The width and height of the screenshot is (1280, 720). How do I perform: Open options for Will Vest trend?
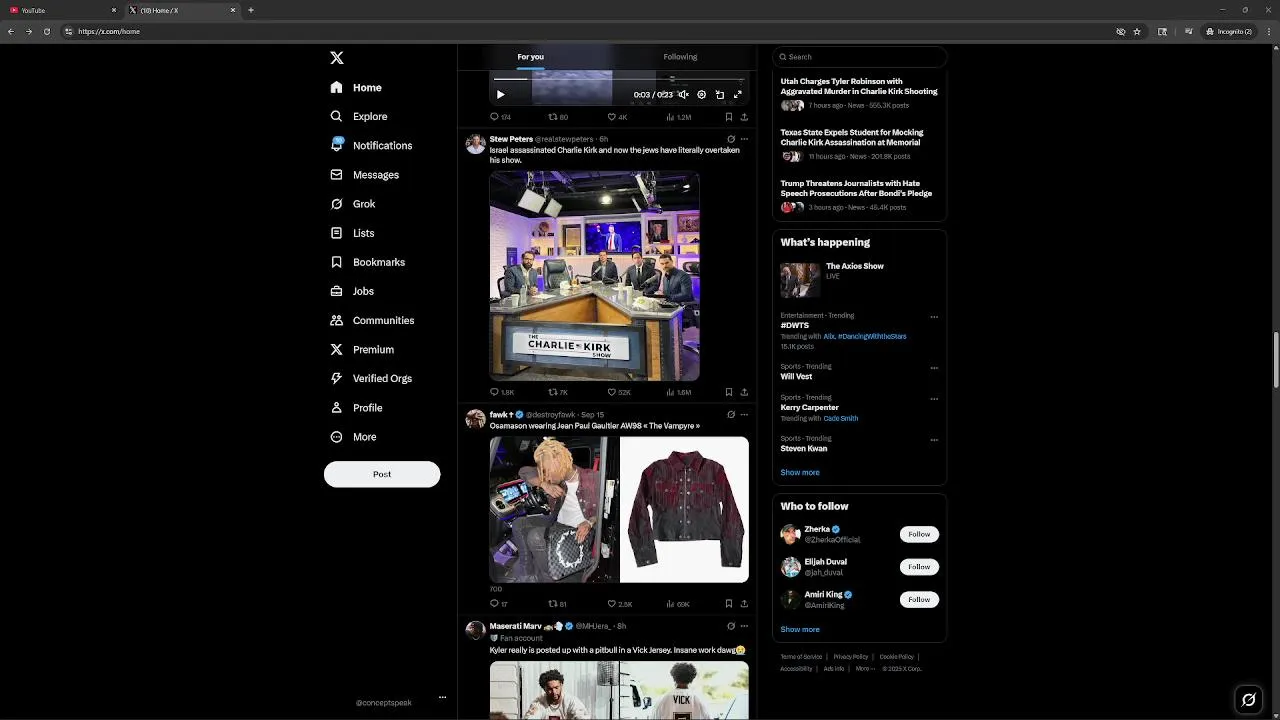tap(934, 368)
